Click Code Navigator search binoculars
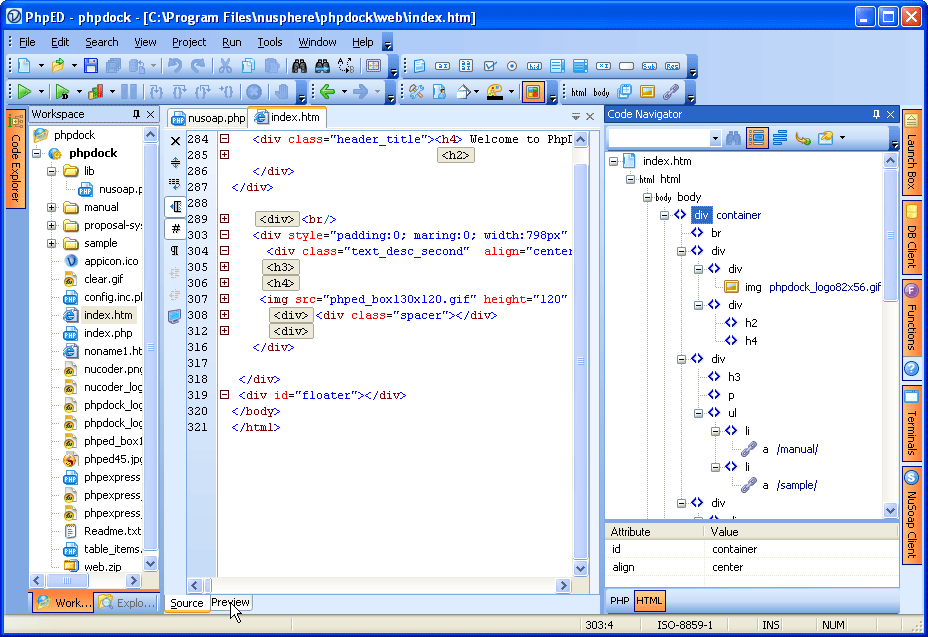The width and height of the screenshot is (928, 637). click(733, 139)
